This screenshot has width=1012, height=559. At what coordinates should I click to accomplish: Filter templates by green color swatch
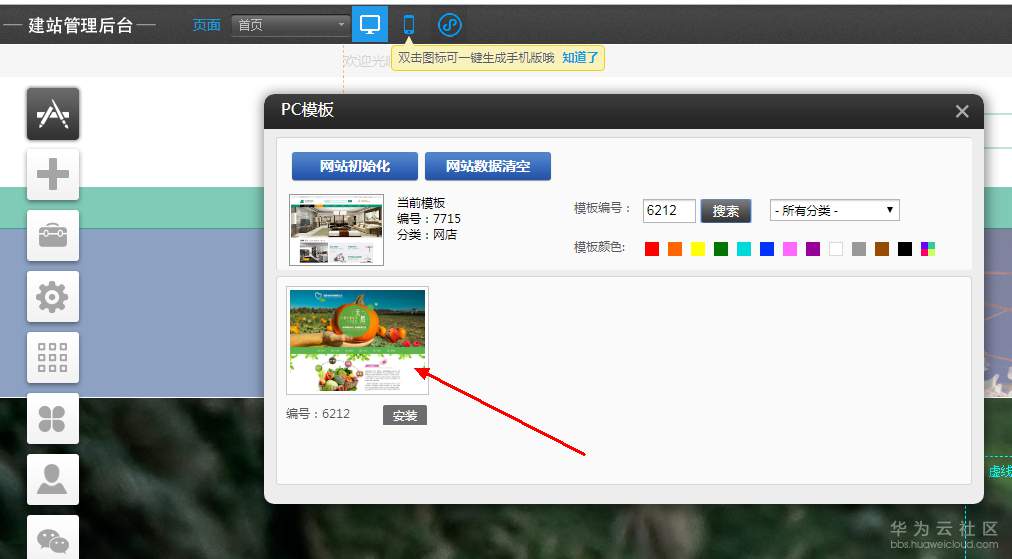pyautogui.click(x=721, y=249)
